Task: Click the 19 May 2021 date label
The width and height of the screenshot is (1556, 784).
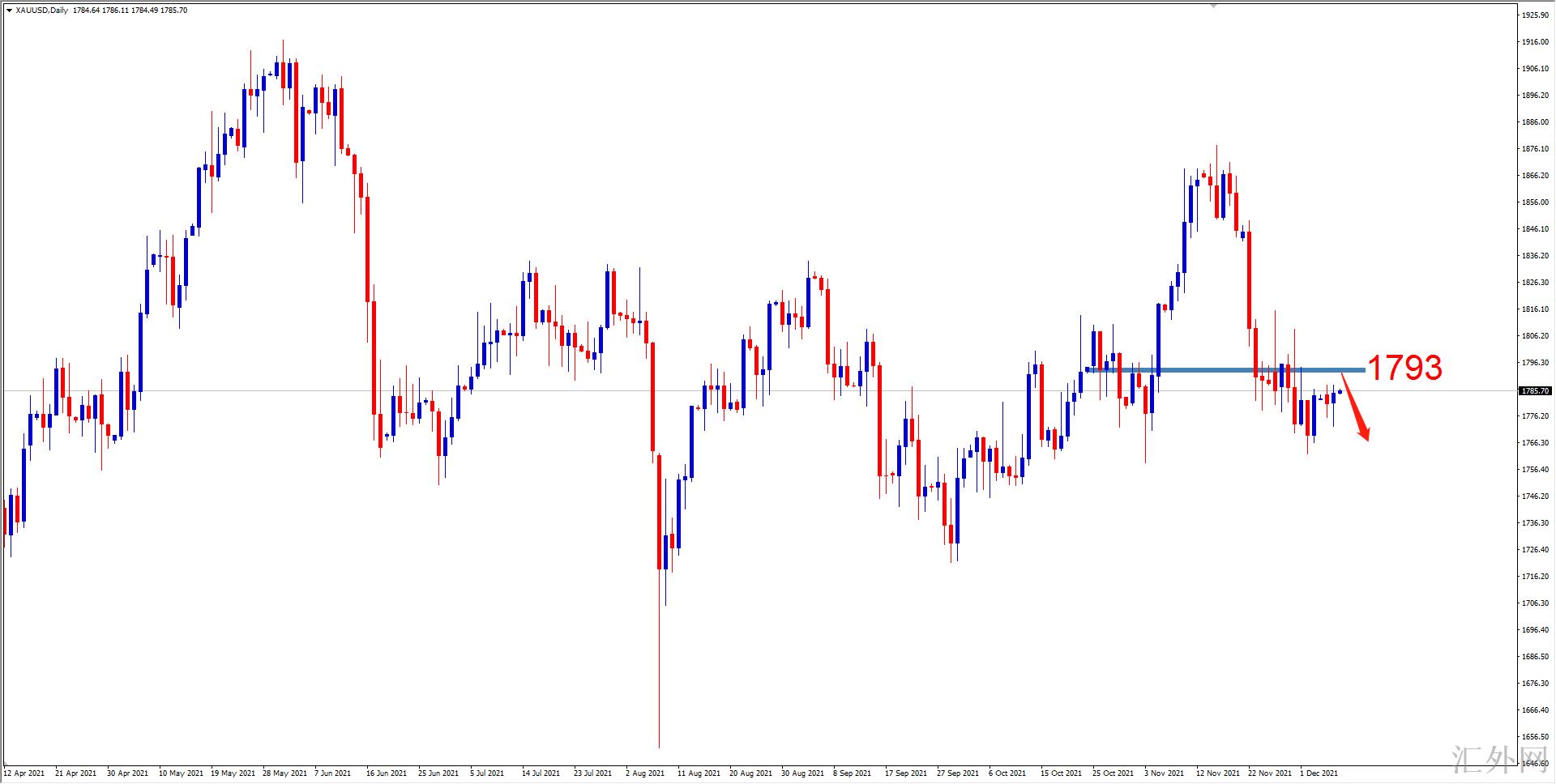Action: click(232, 773)
